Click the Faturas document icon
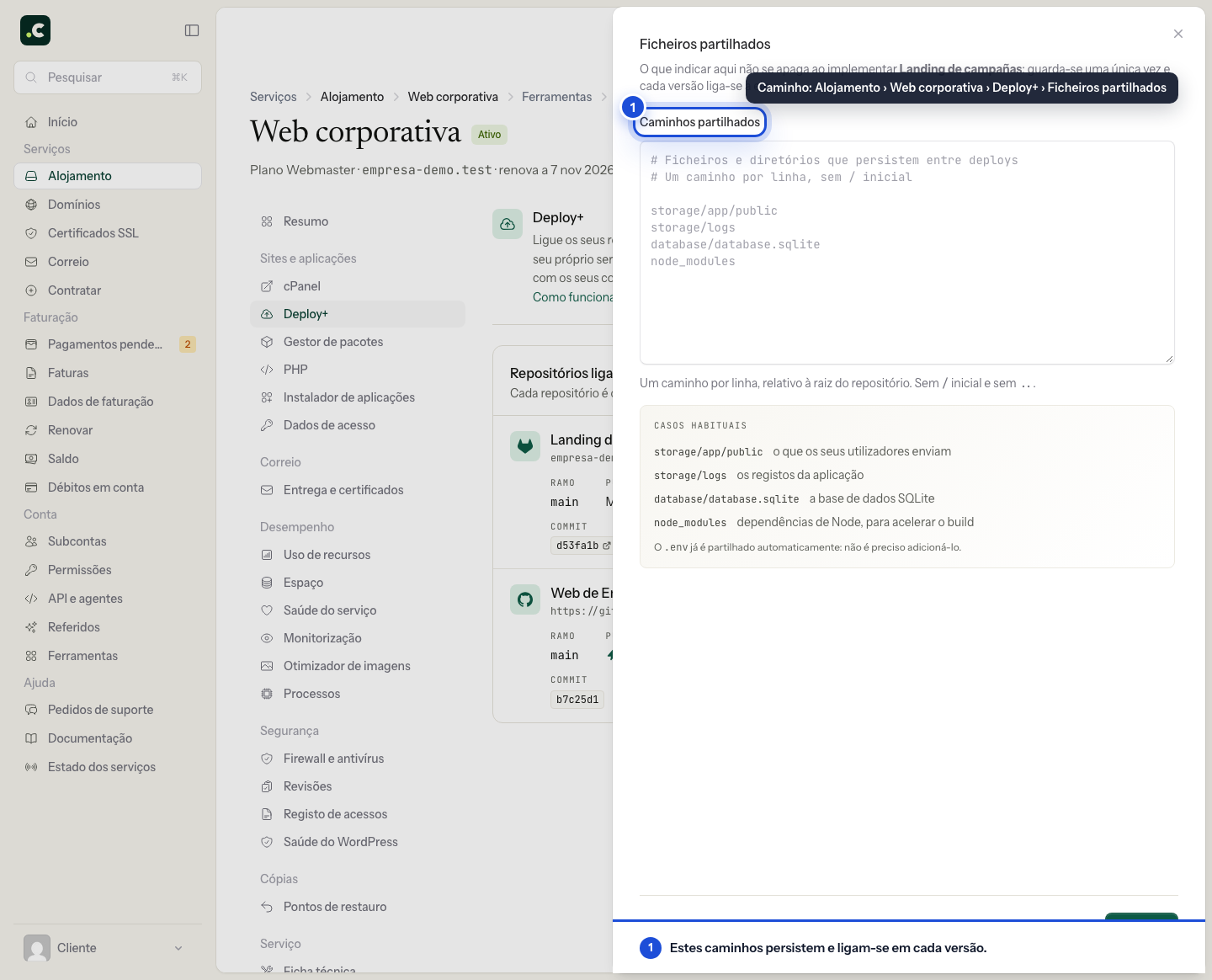 (x=31, y=373)
